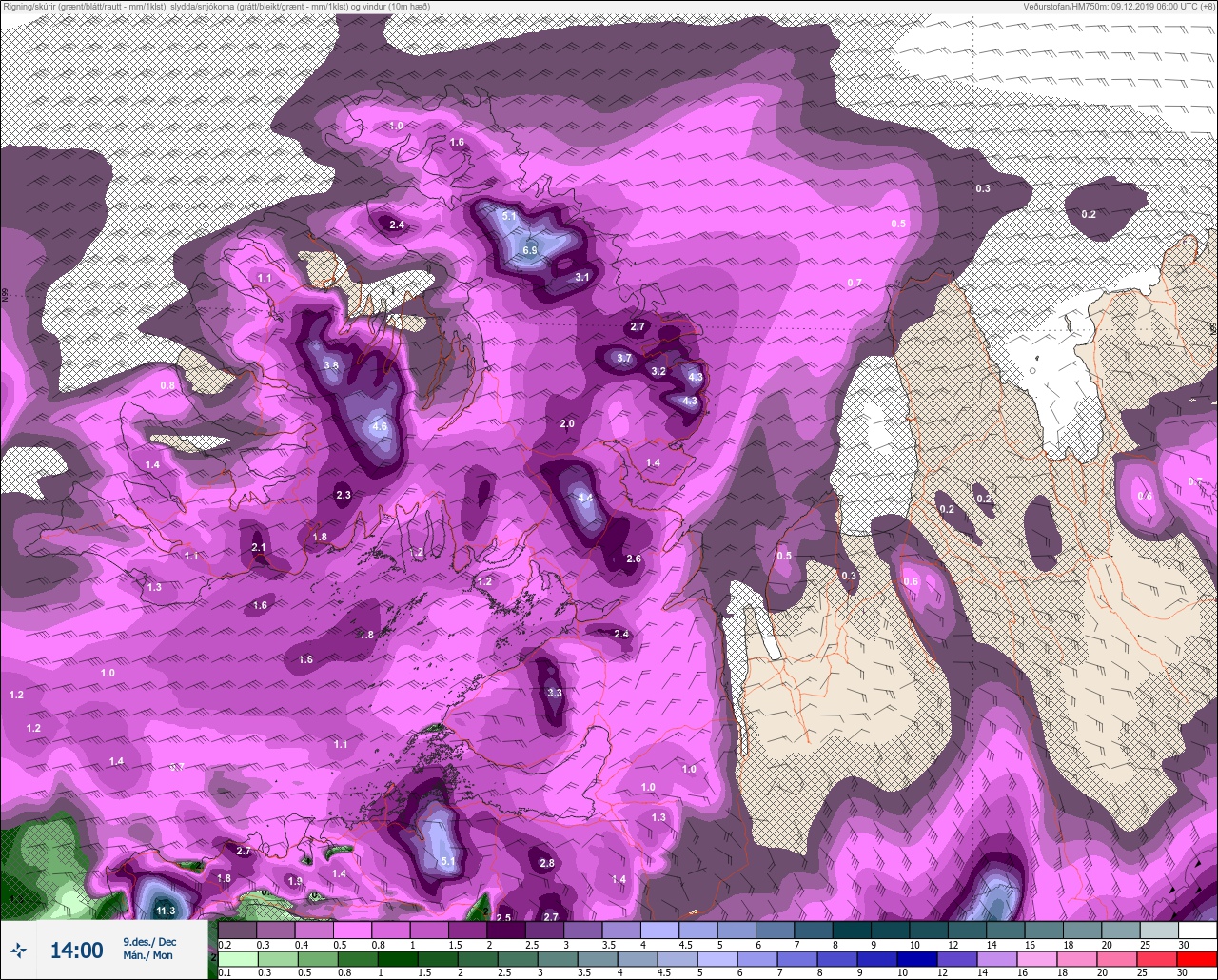The width and height of the screenshot is (1218, 980).
Task: Click the 2.6 precipitation value on the map
Action: [634, 559]
